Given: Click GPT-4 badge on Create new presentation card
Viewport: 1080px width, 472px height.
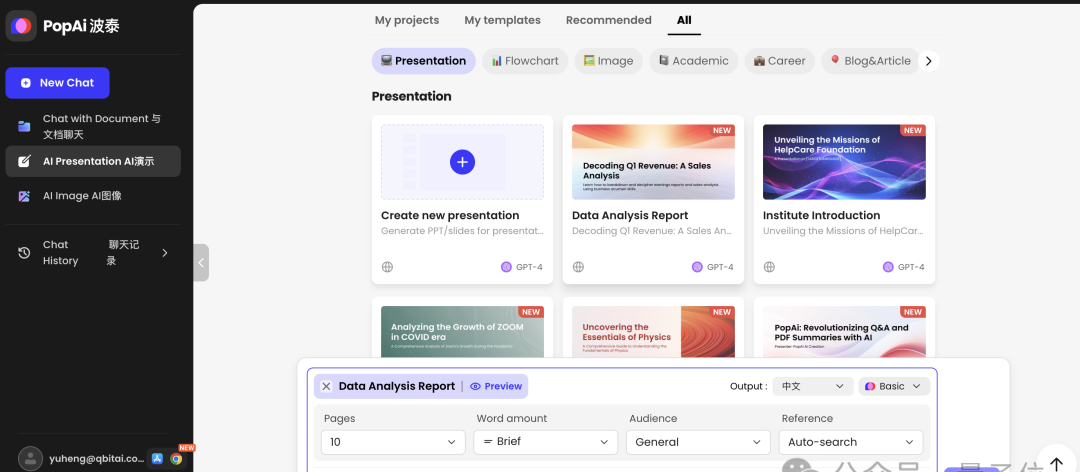Looking at the screenshot, I should click(x=522, y=267).
